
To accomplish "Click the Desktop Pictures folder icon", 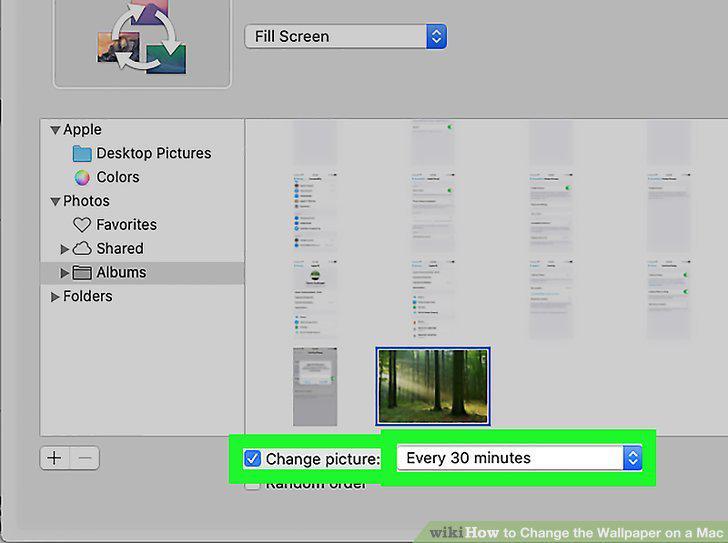I will pos(82,154).
